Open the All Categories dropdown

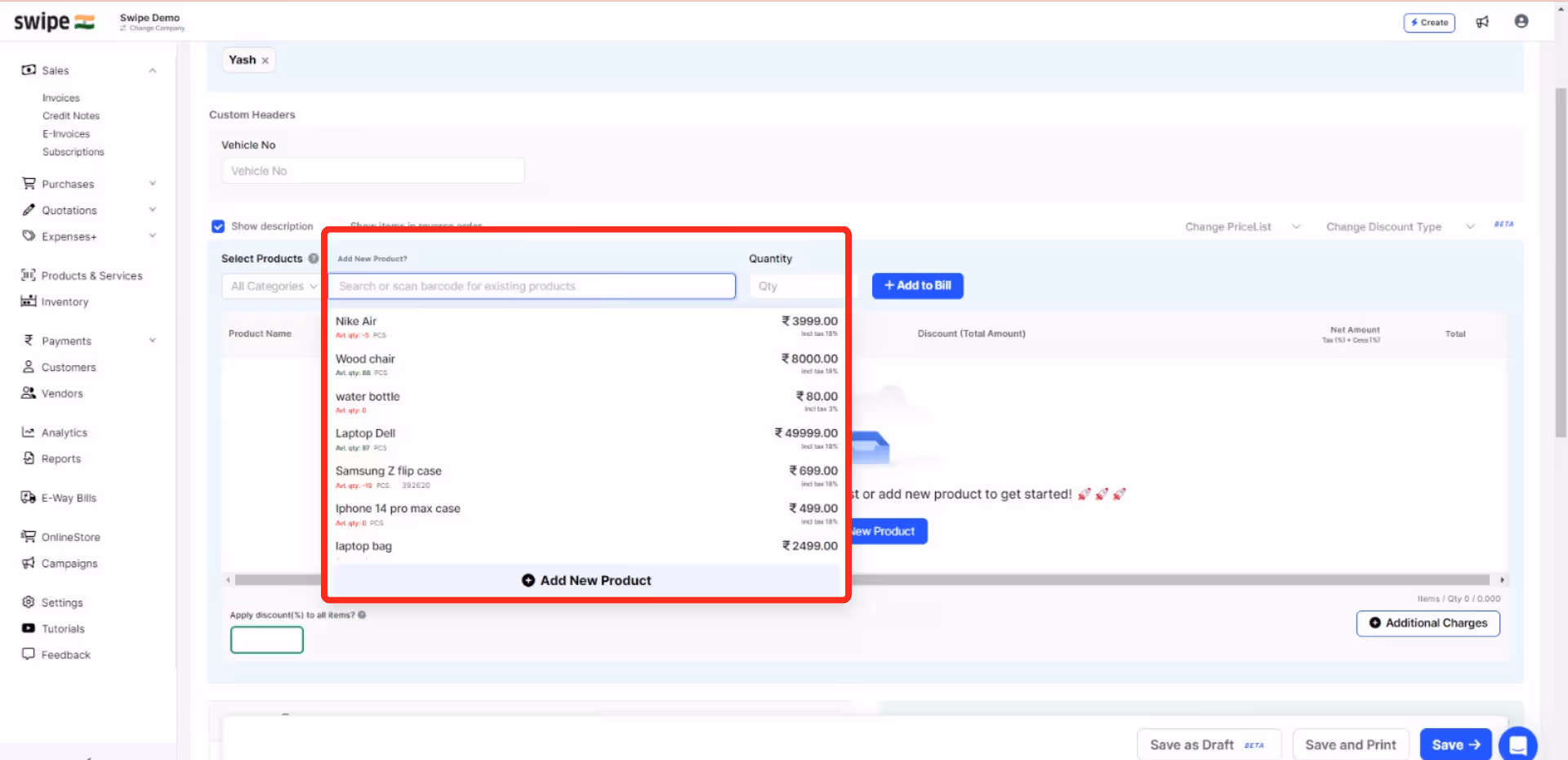[x=274, y=286]
